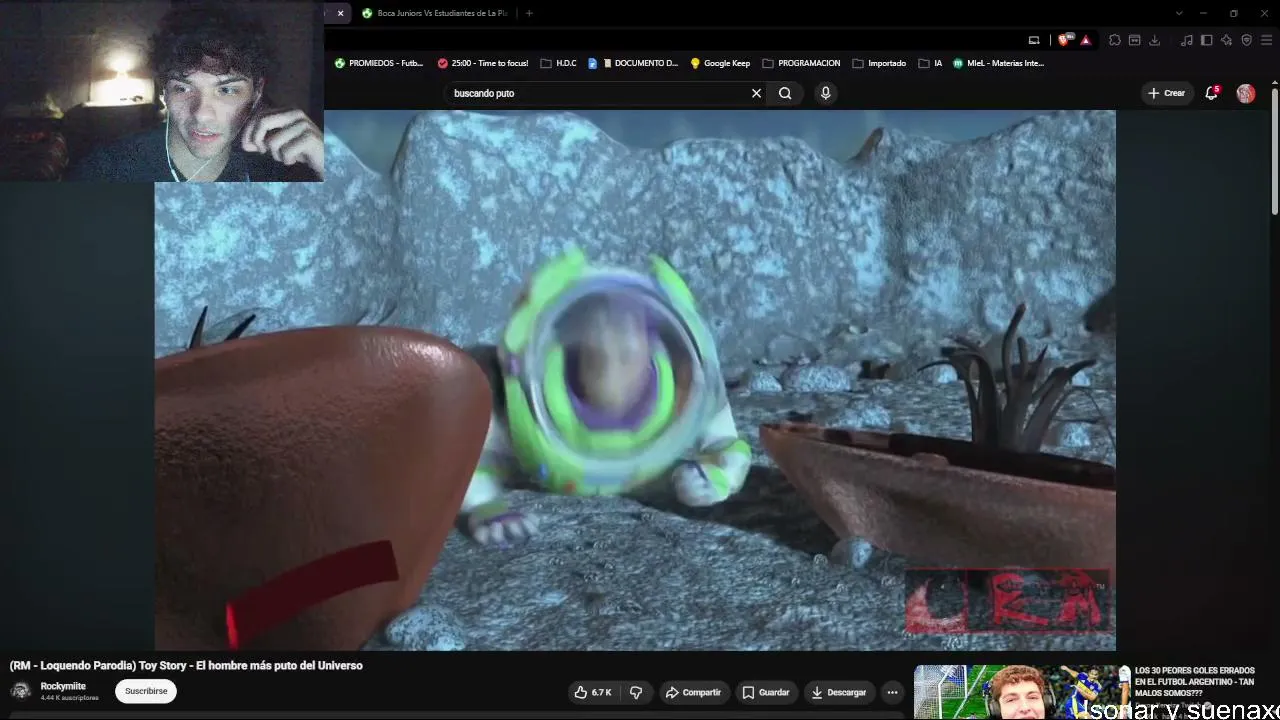1280x720 pixels.
Task: Open the media control music note icon
Action: [1187, 40]
